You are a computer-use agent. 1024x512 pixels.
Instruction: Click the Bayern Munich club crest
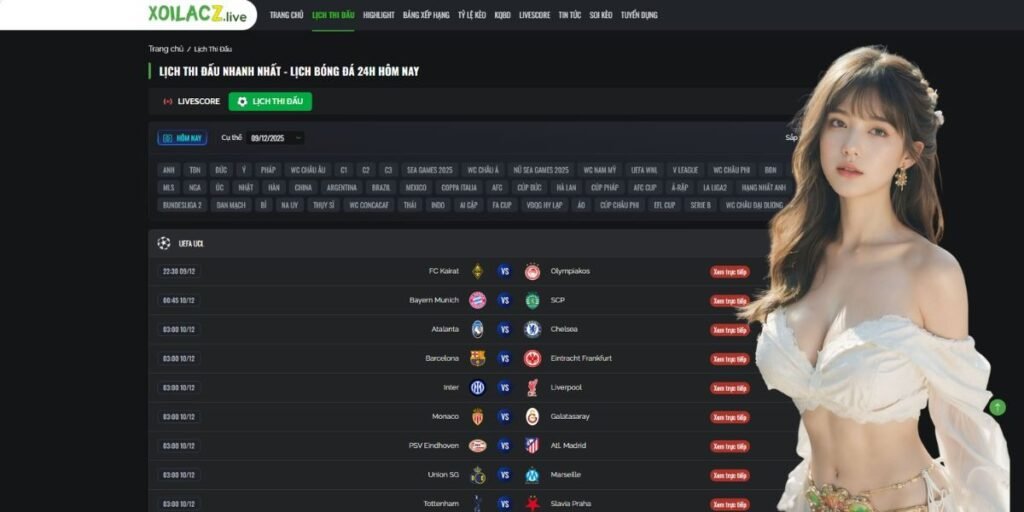(x=477, y=300)
